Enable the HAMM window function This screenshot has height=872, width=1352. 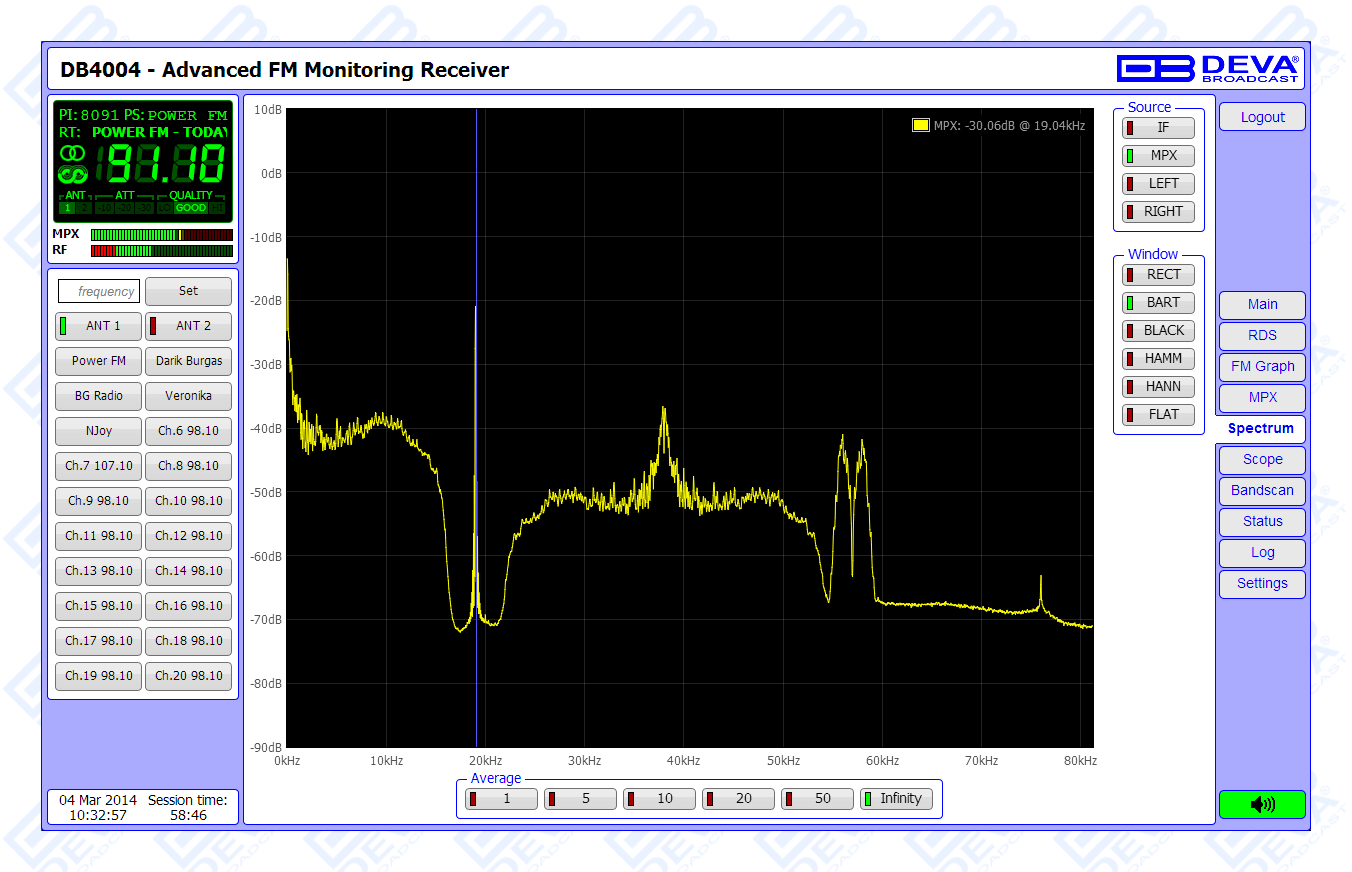[x=1158, y=359]
